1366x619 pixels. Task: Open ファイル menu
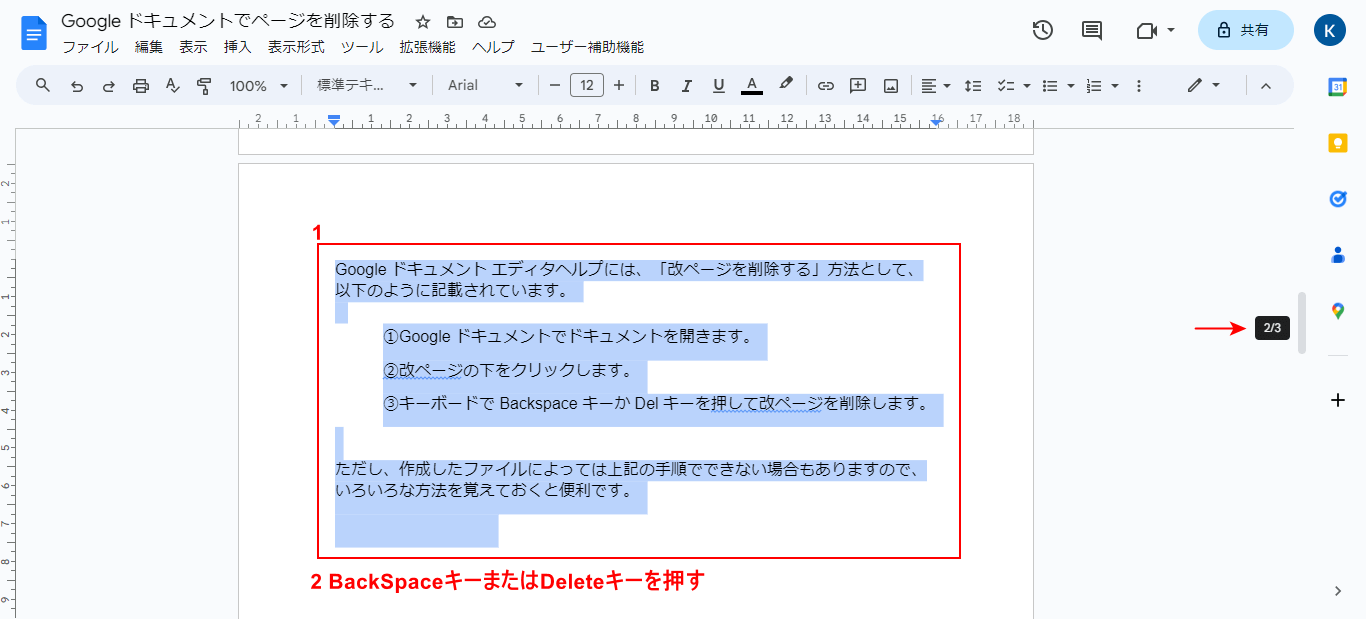pyautogui.click(x=90, y=47)
